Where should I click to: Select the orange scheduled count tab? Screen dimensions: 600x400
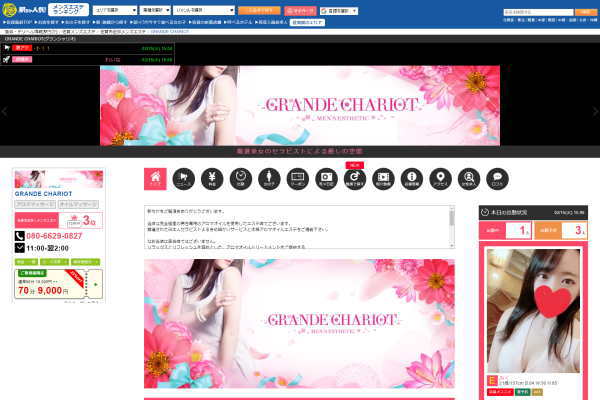click(561, 230)
